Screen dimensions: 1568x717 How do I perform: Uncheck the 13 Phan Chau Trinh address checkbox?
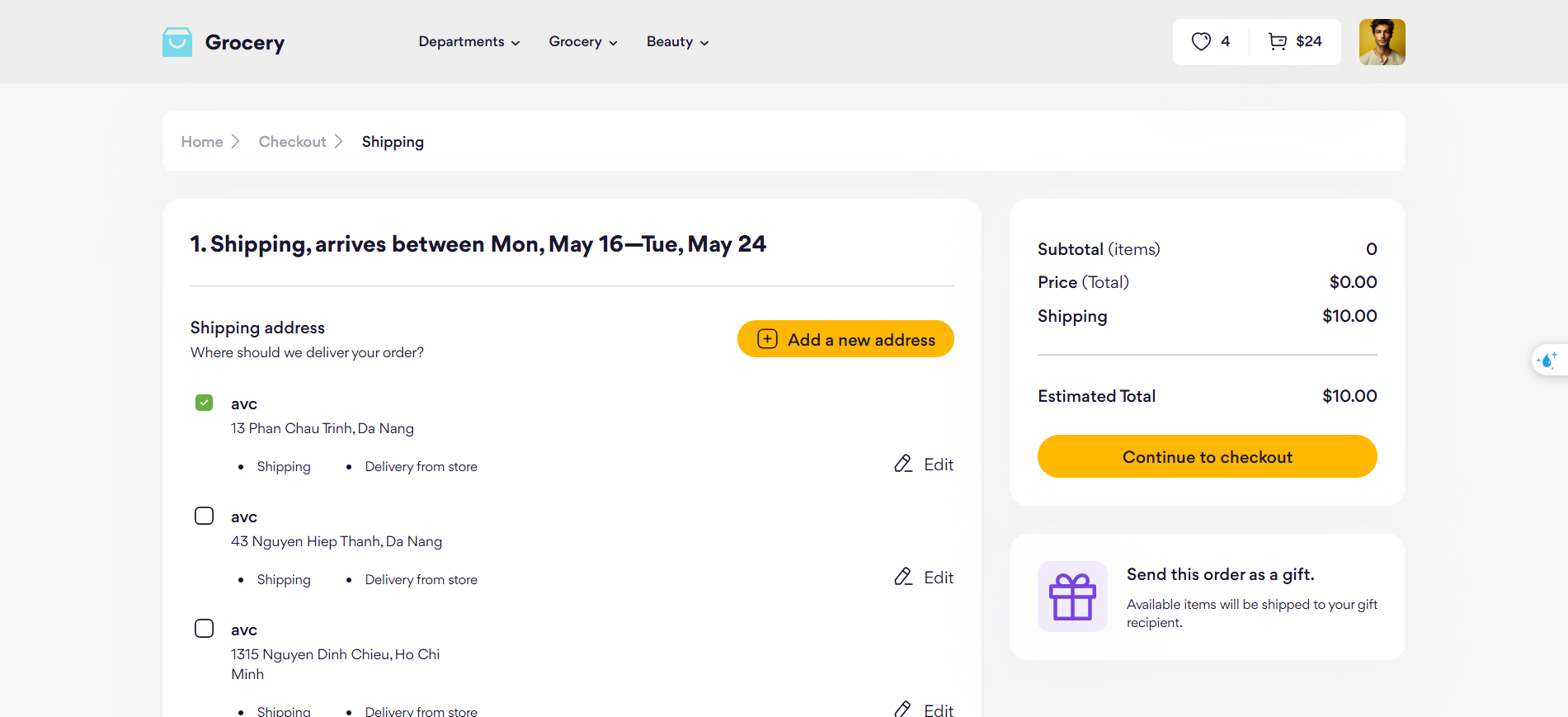tap(204, 403)
